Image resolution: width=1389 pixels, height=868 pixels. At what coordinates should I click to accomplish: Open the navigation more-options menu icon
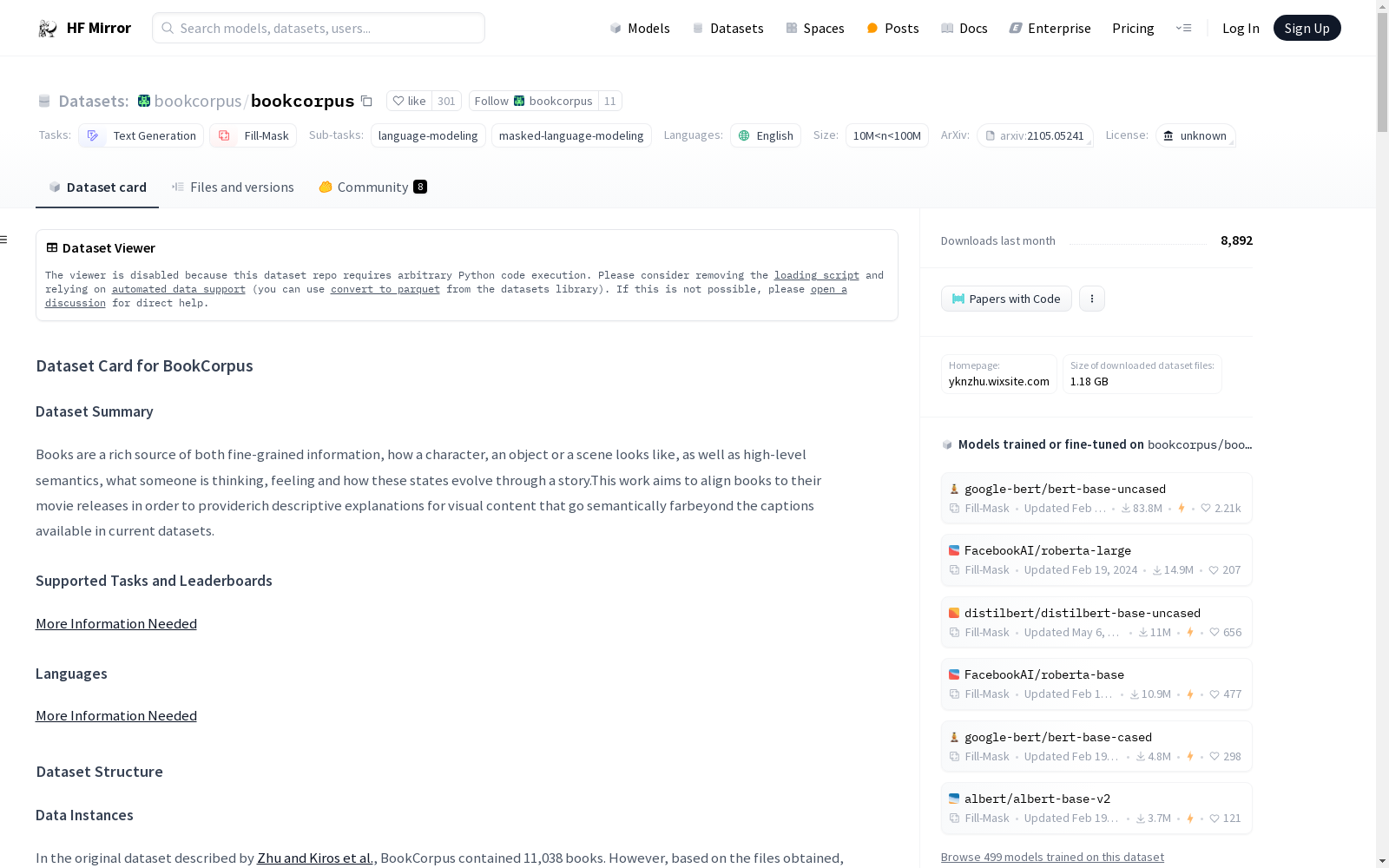pos(1183,28)
